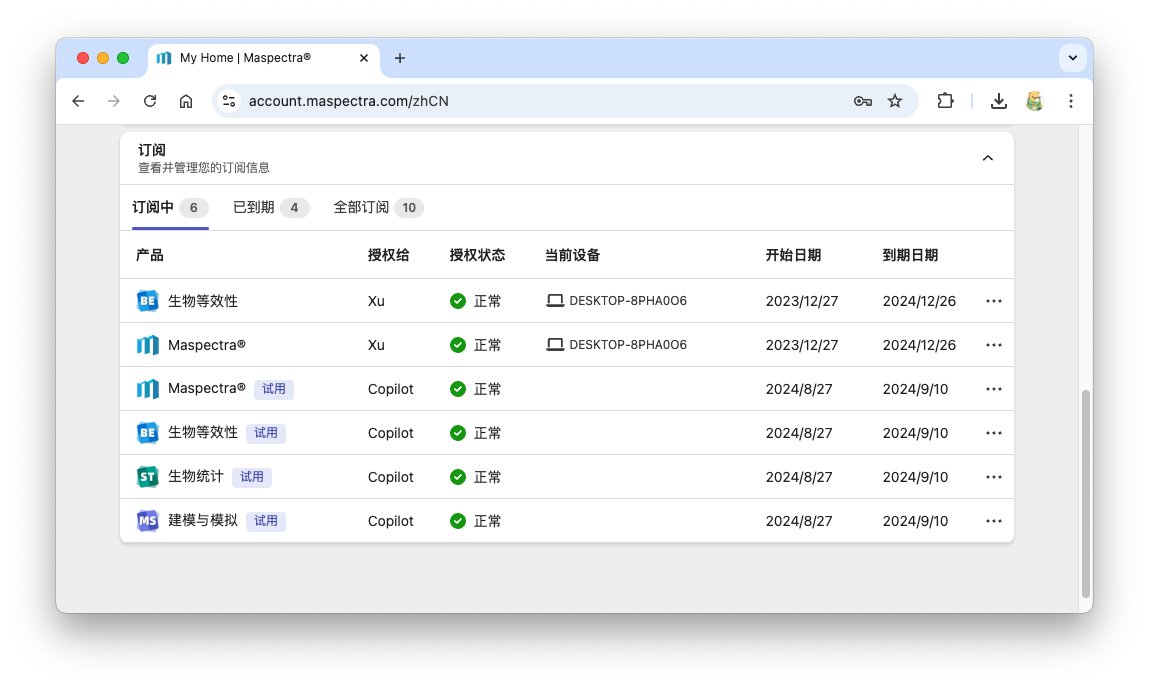Switch to the 全部订阅 tab
This screenshot has height=687, width=1149.
(x=379, y=208)
